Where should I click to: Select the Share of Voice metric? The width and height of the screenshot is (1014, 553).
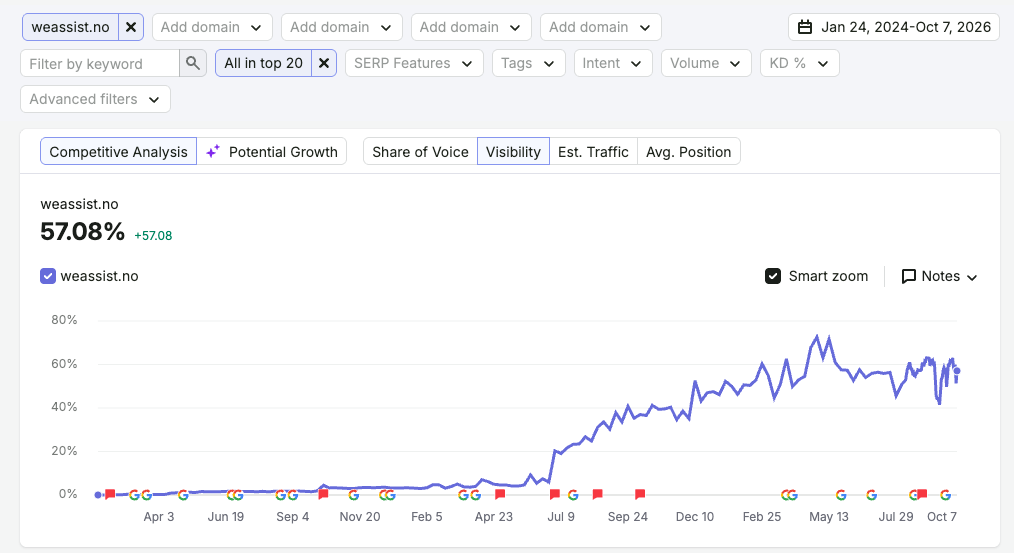coord(420,151)
